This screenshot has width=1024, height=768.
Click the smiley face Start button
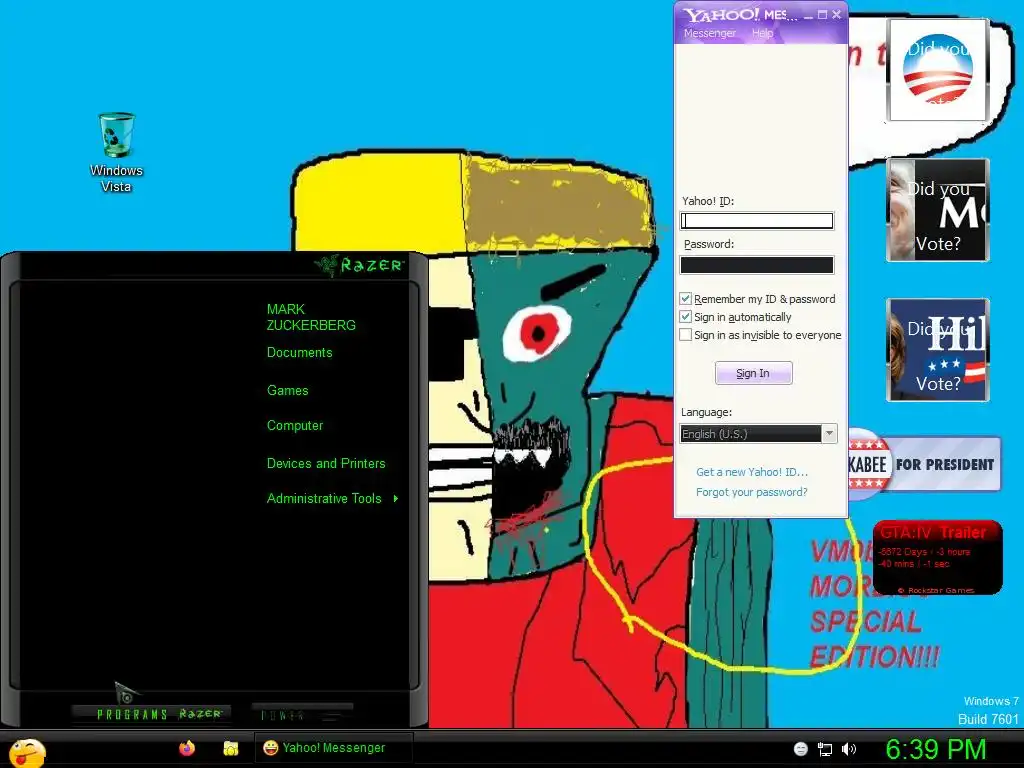[x=27, y=753]
